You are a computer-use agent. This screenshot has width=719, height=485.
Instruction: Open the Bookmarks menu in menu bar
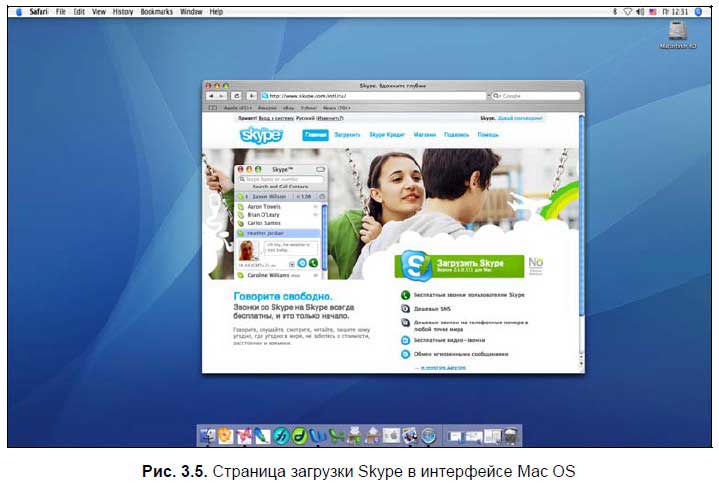click(x=156, y=11)
